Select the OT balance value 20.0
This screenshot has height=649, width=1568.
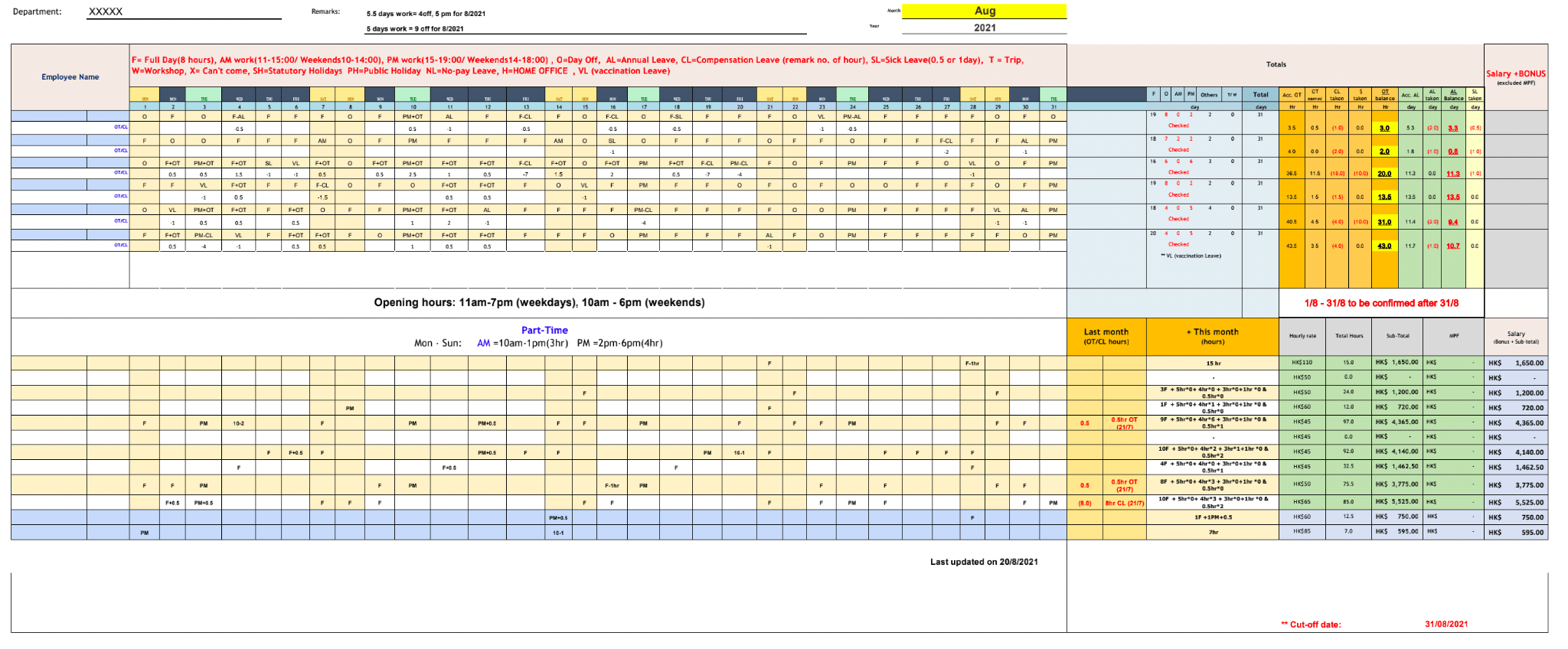1384,174
